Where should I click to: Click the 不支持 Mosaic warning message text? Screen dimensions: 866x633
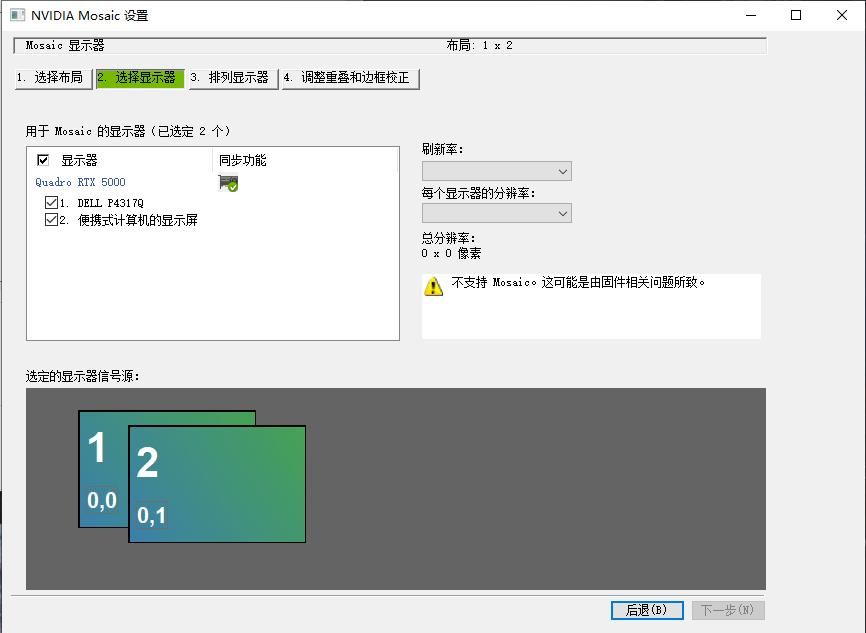coord(578,282)
